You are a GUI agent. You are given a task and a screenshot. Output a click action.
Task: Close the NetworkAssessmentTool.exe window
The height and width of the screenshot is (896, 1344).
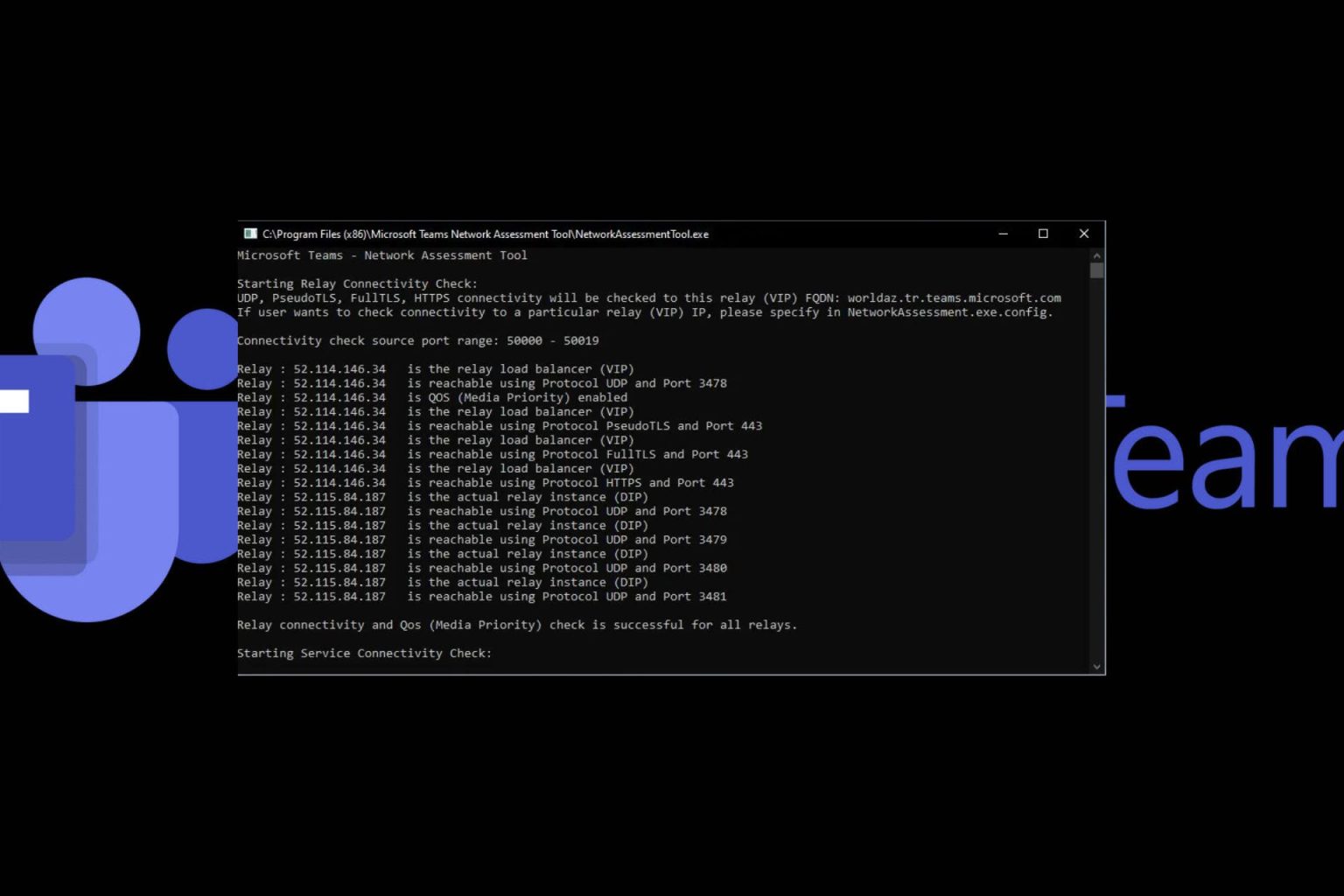point(1084,234)
